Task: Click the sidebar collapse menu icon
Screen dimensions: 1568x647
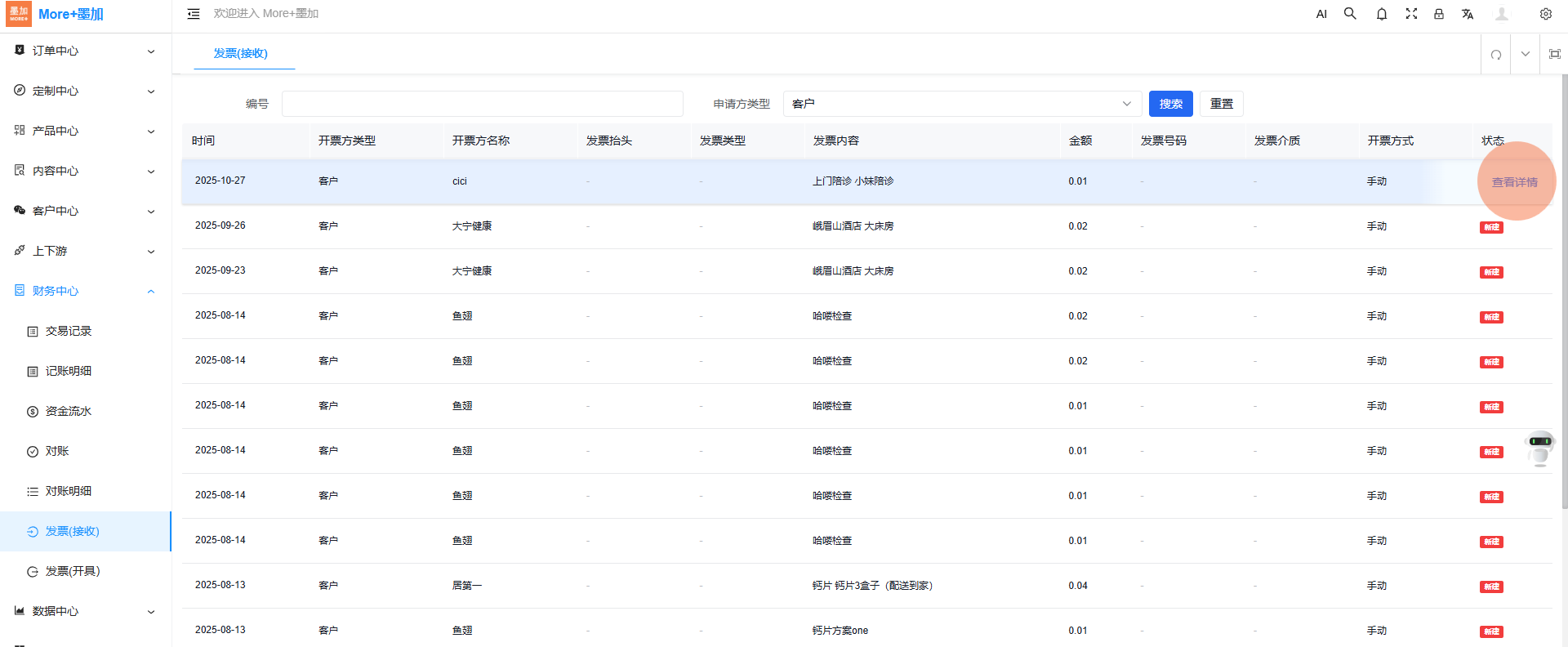Action: (x=194, y=14)
